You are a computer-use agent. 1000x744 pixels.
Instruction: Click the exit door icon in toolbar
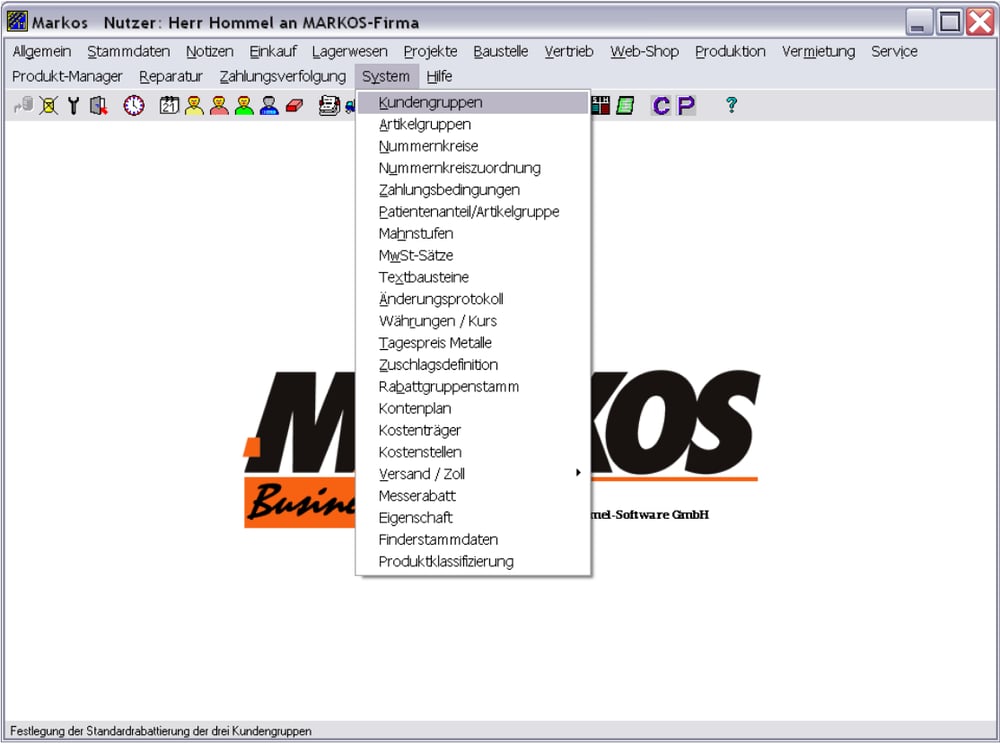click(98, 105)
